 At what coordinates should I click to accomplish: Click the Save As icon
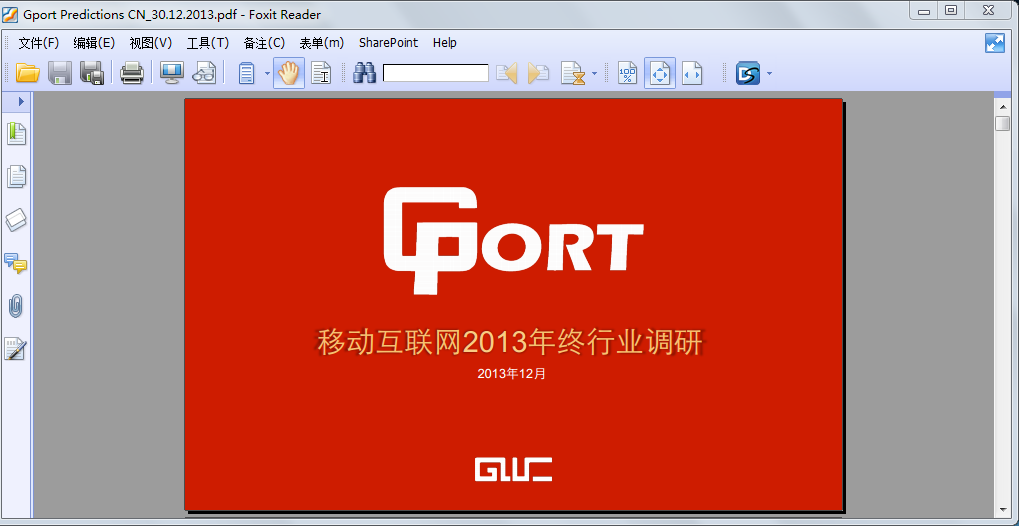92,73
